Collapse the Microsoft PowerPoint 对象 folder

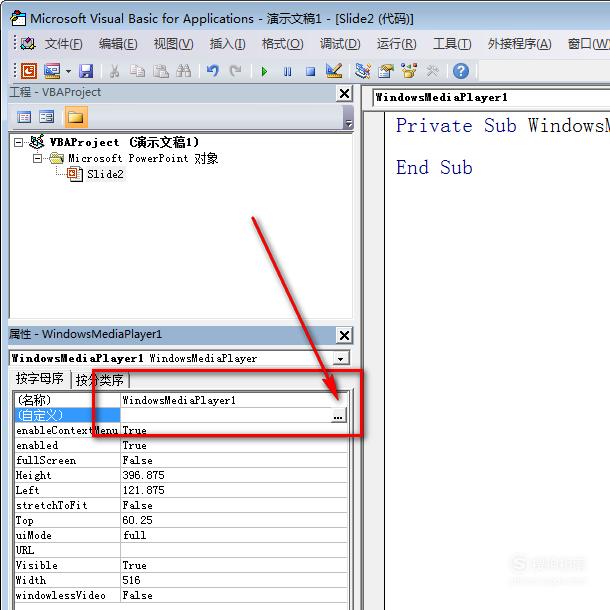tap(37, 158)
